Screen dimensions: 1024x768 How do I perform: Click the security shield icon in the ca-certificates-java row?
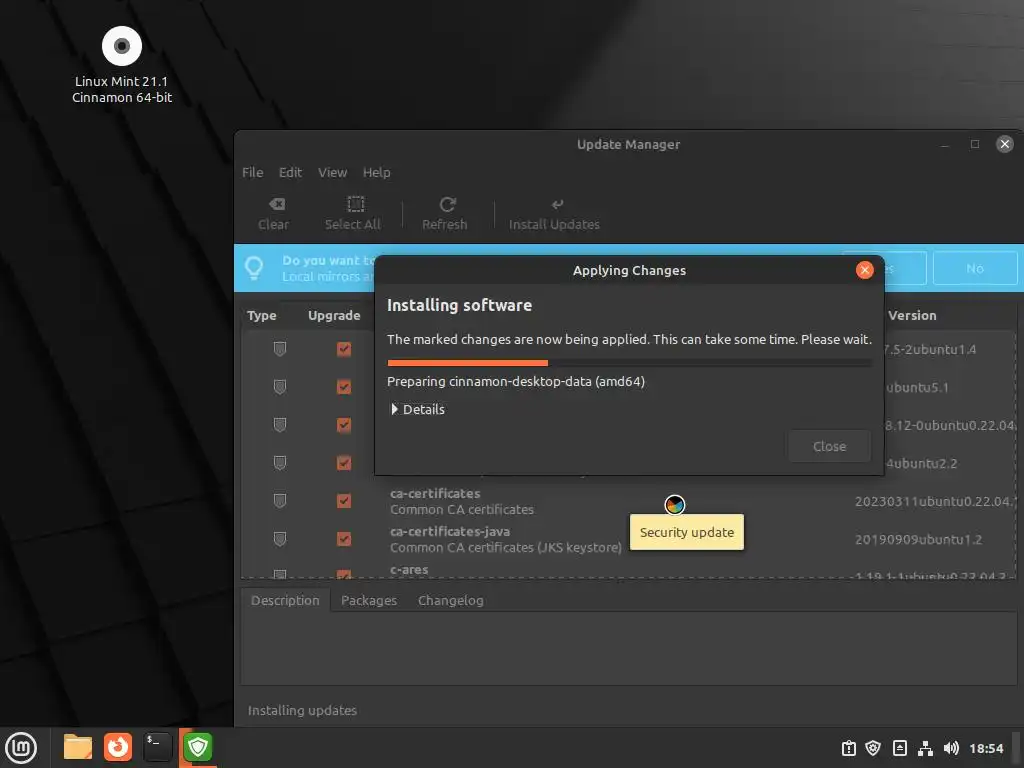(280, 539)
